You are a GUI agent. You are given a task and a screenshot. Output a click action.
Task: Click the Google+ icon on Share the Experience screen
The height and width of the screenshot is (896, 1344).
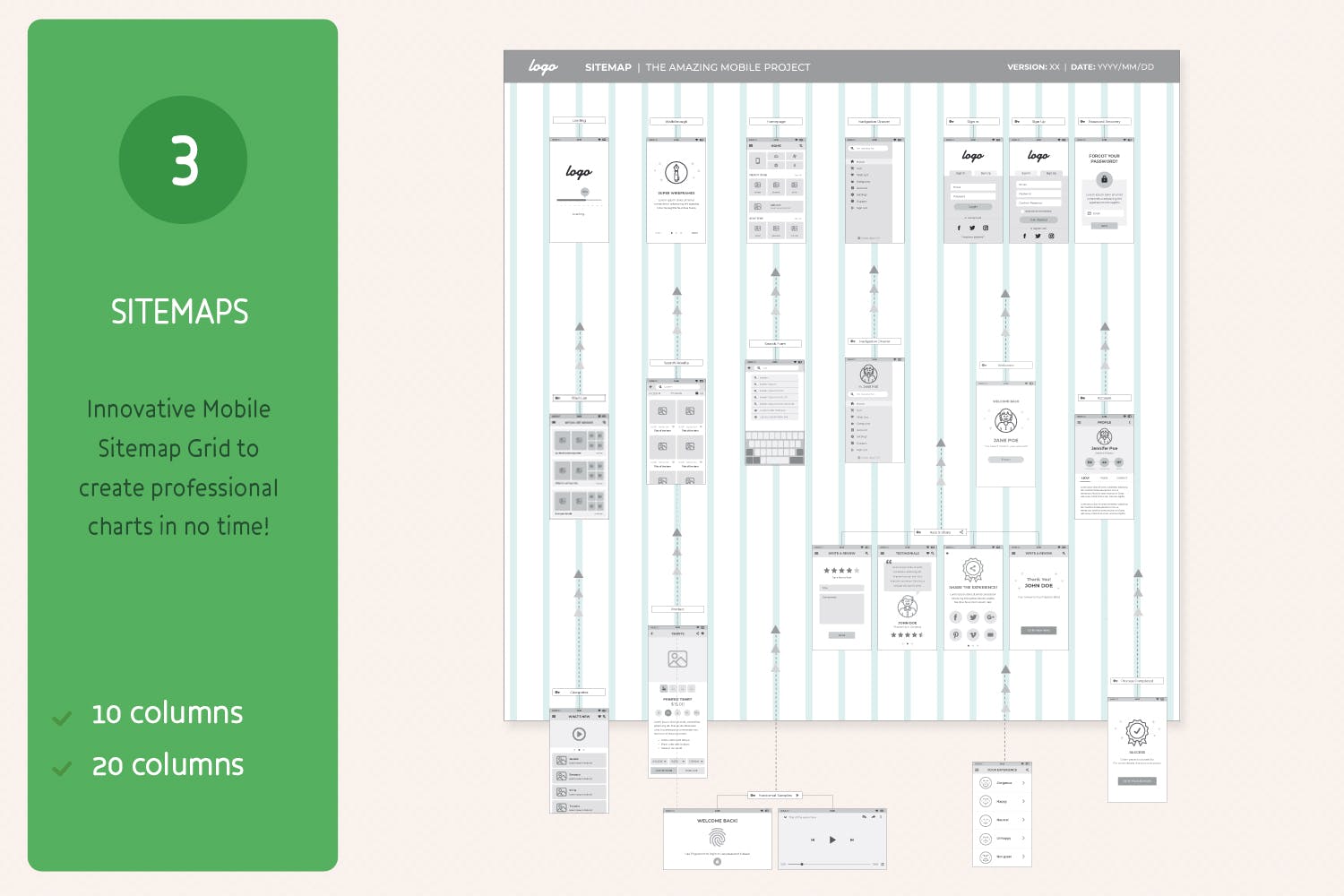point(989,617)
